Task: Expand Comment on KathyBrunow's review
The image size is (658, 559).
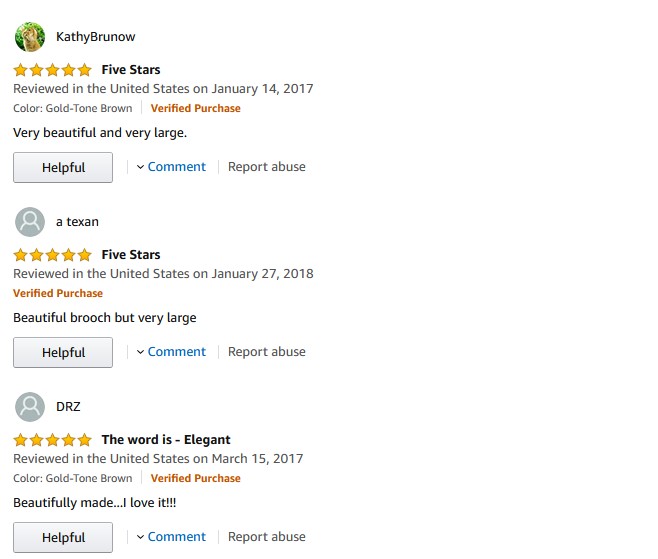Action: coord(171,167)
